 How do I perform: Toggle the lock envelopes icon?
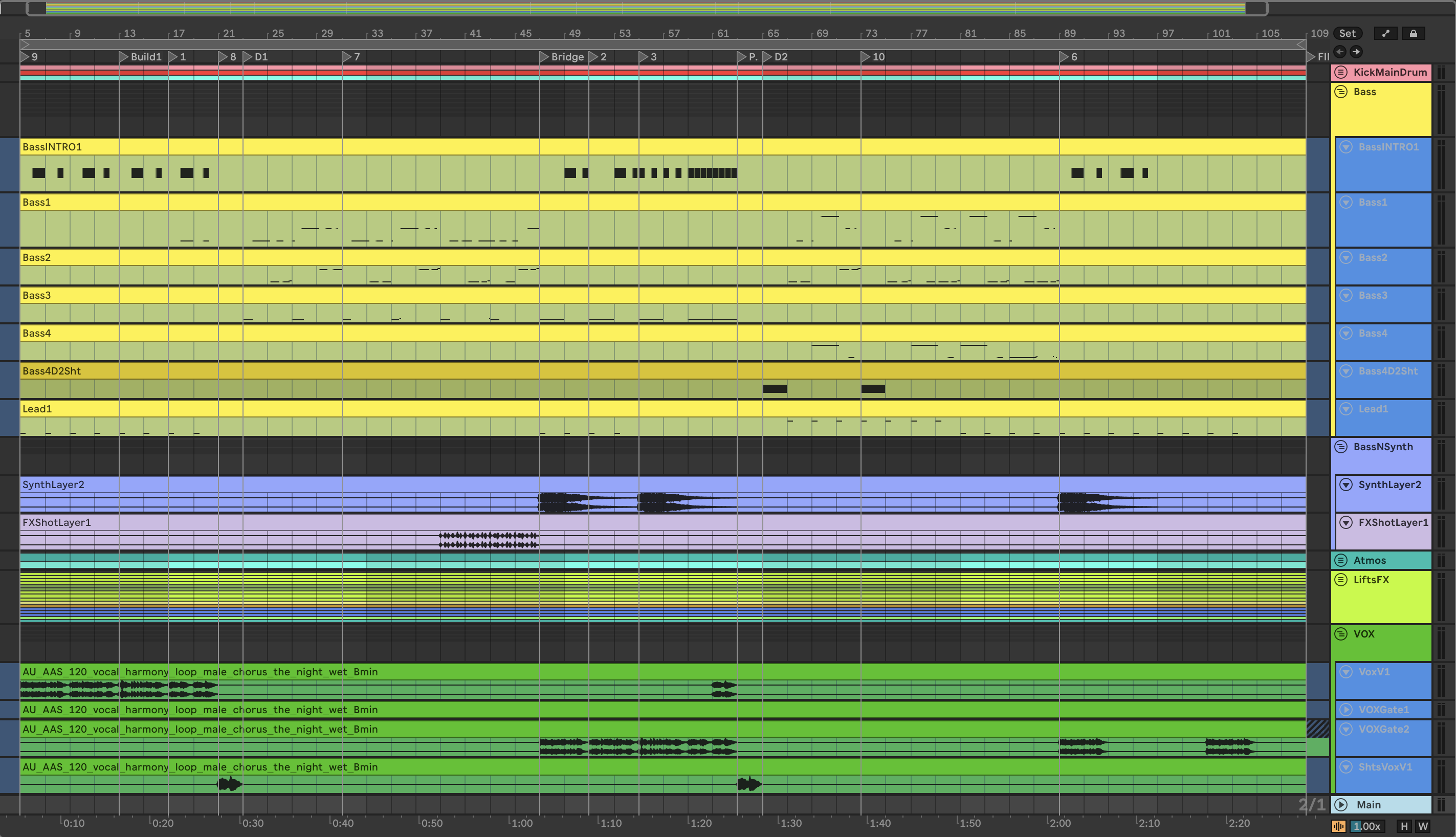click(x=1413, y=33)
